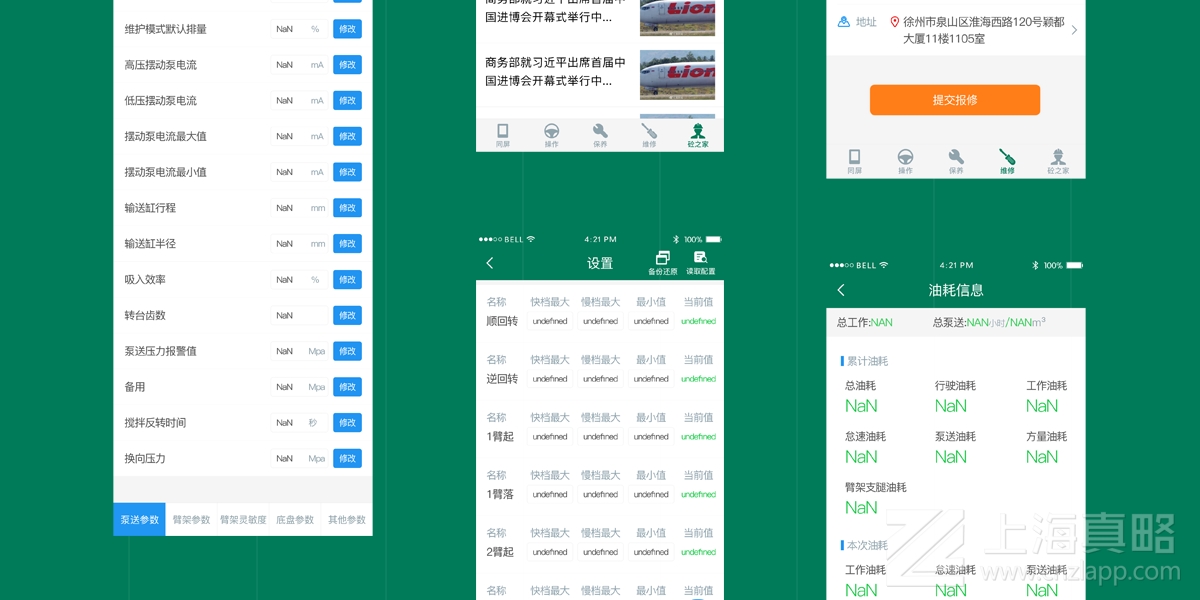Select the 底盘参数 tab
The image size is (1200, 600).
point(294,519)
